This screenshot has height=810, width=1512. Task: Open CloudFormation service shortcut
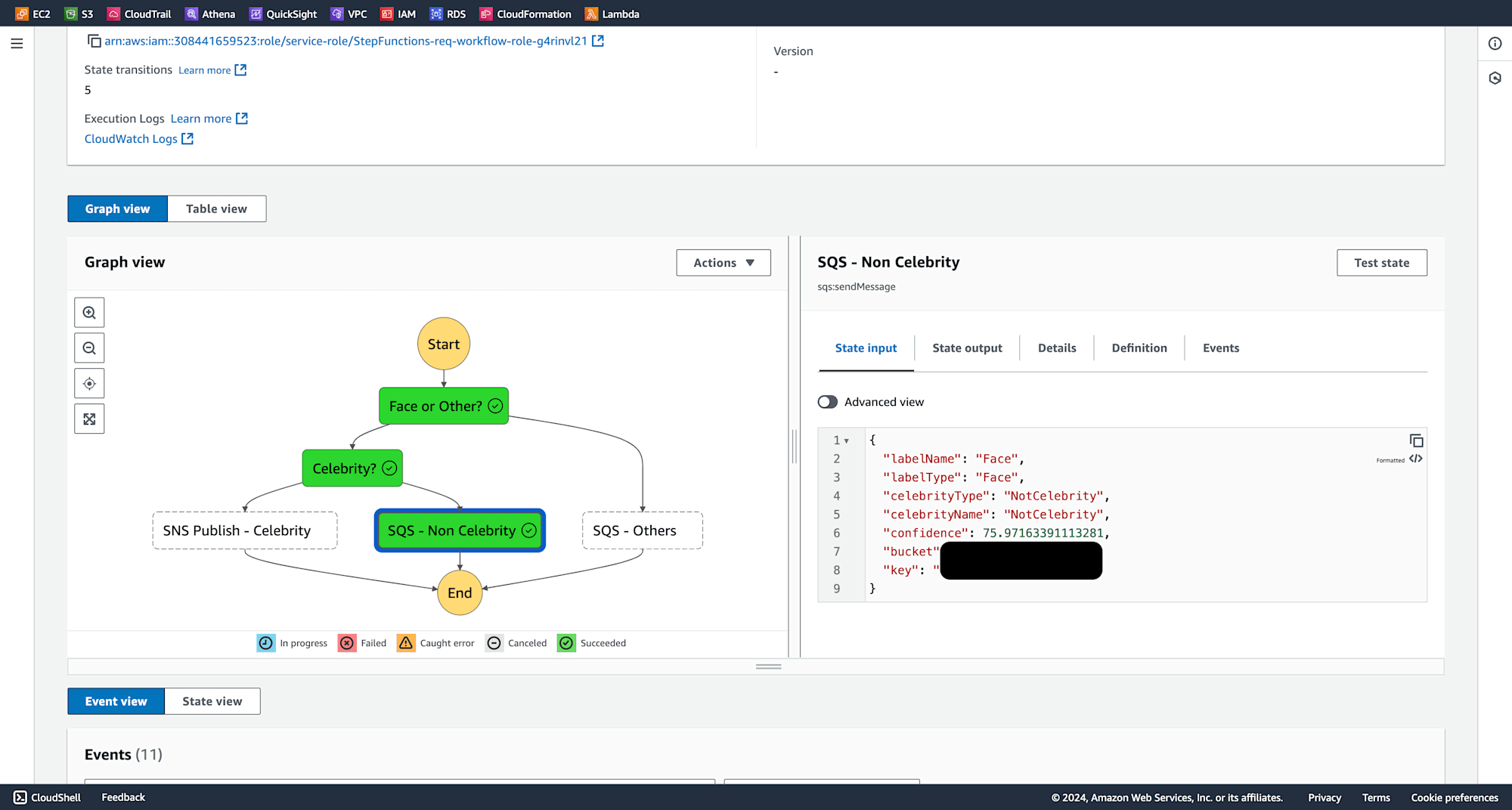[525, 14]
